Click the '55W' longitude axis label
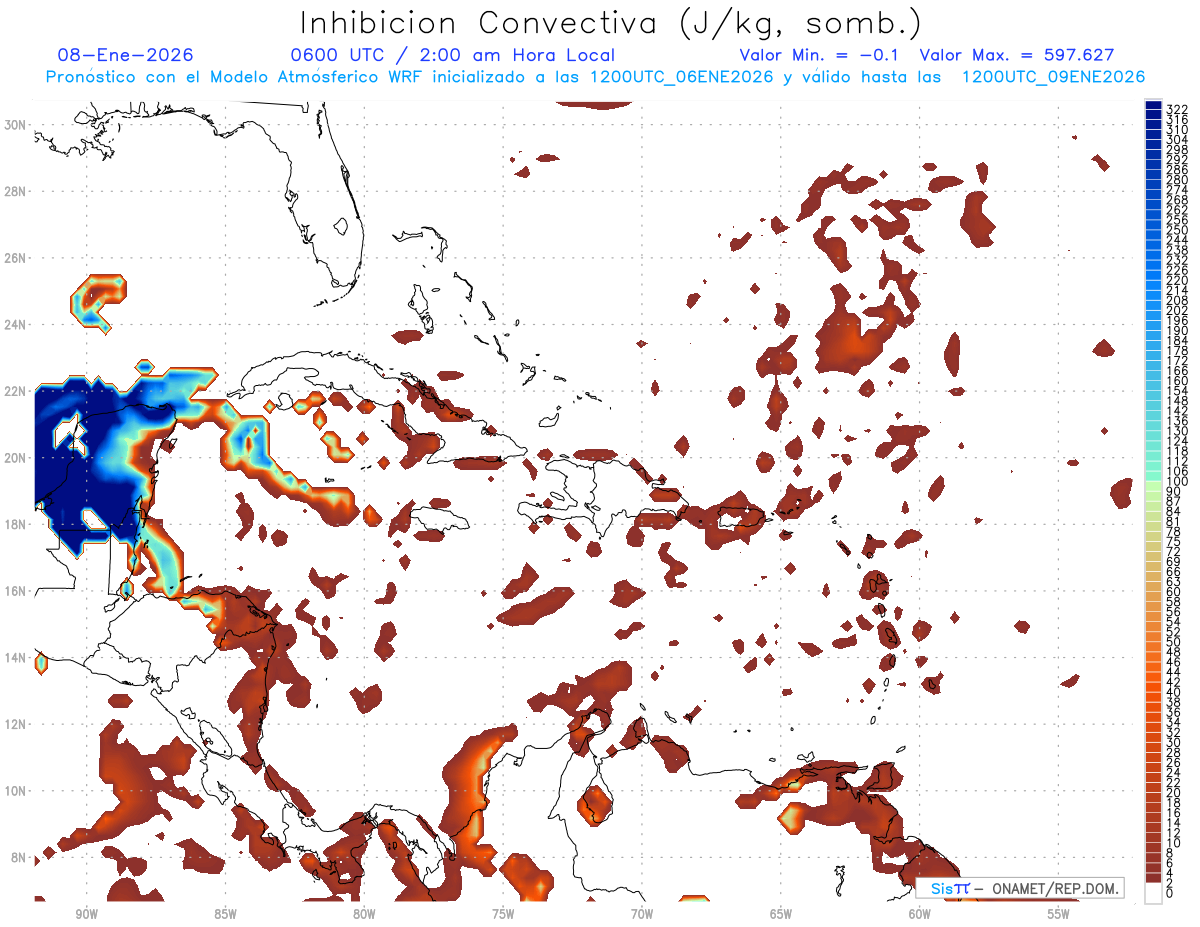Viewport: 1200px width, 927px height. [x=1059, y=914]
